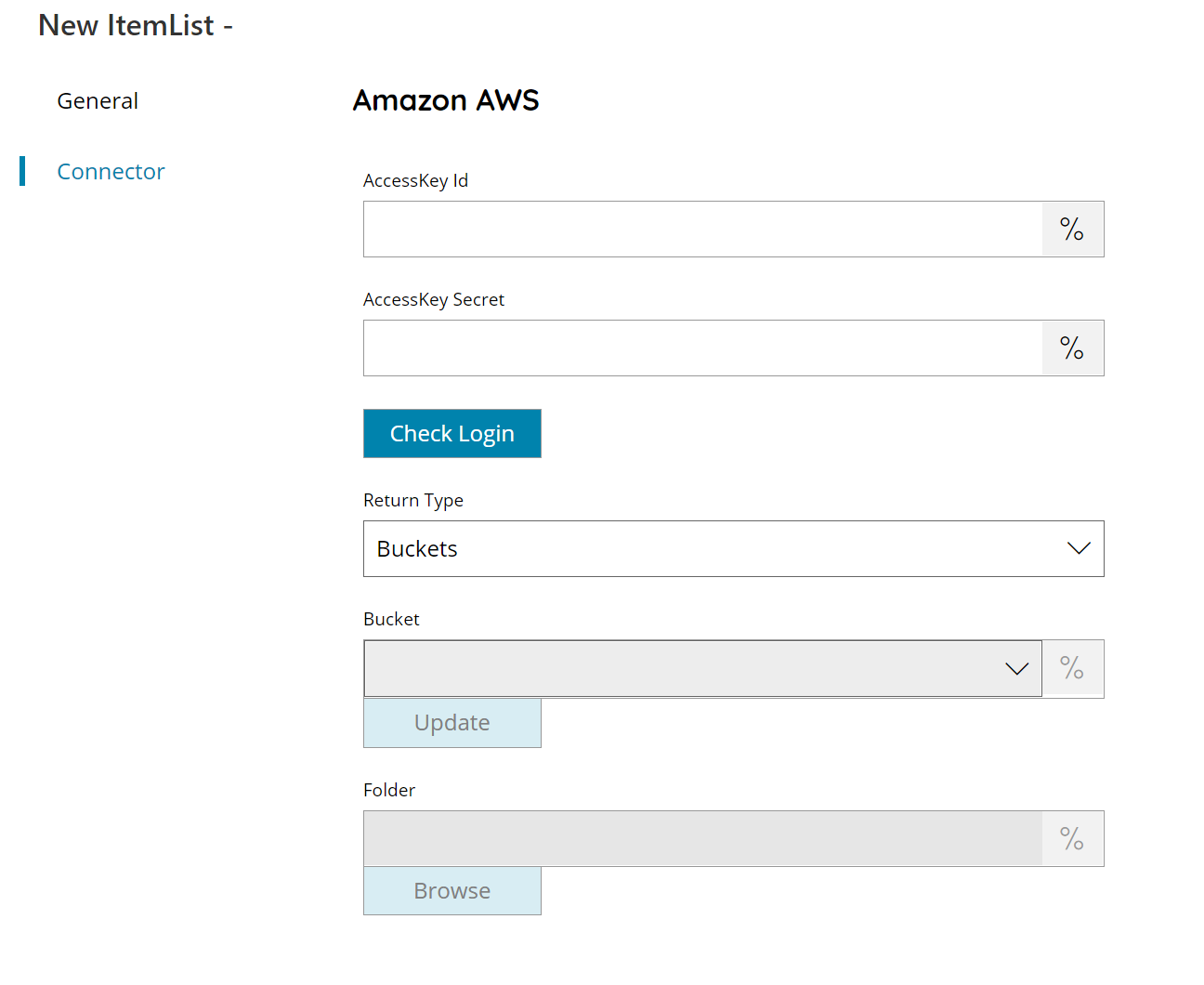Click the Browse button

pyautogui.click(x=452, y=891)
